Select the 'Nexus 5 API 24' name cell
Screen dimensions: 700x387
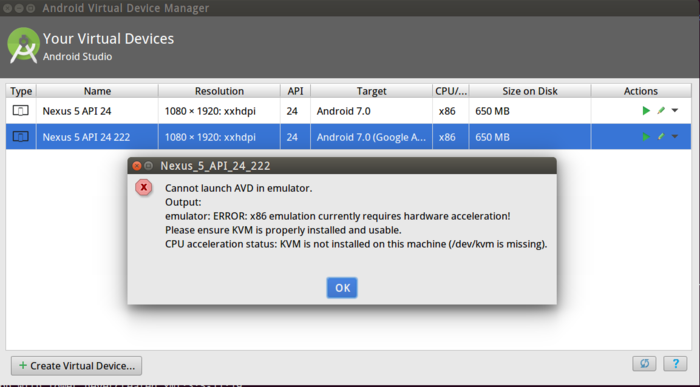(97, 111)
